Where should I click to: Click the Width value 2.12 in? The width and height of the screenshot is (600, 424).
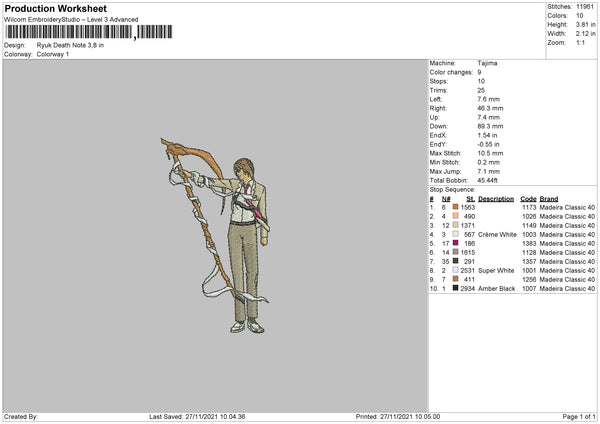click(585, 34)
